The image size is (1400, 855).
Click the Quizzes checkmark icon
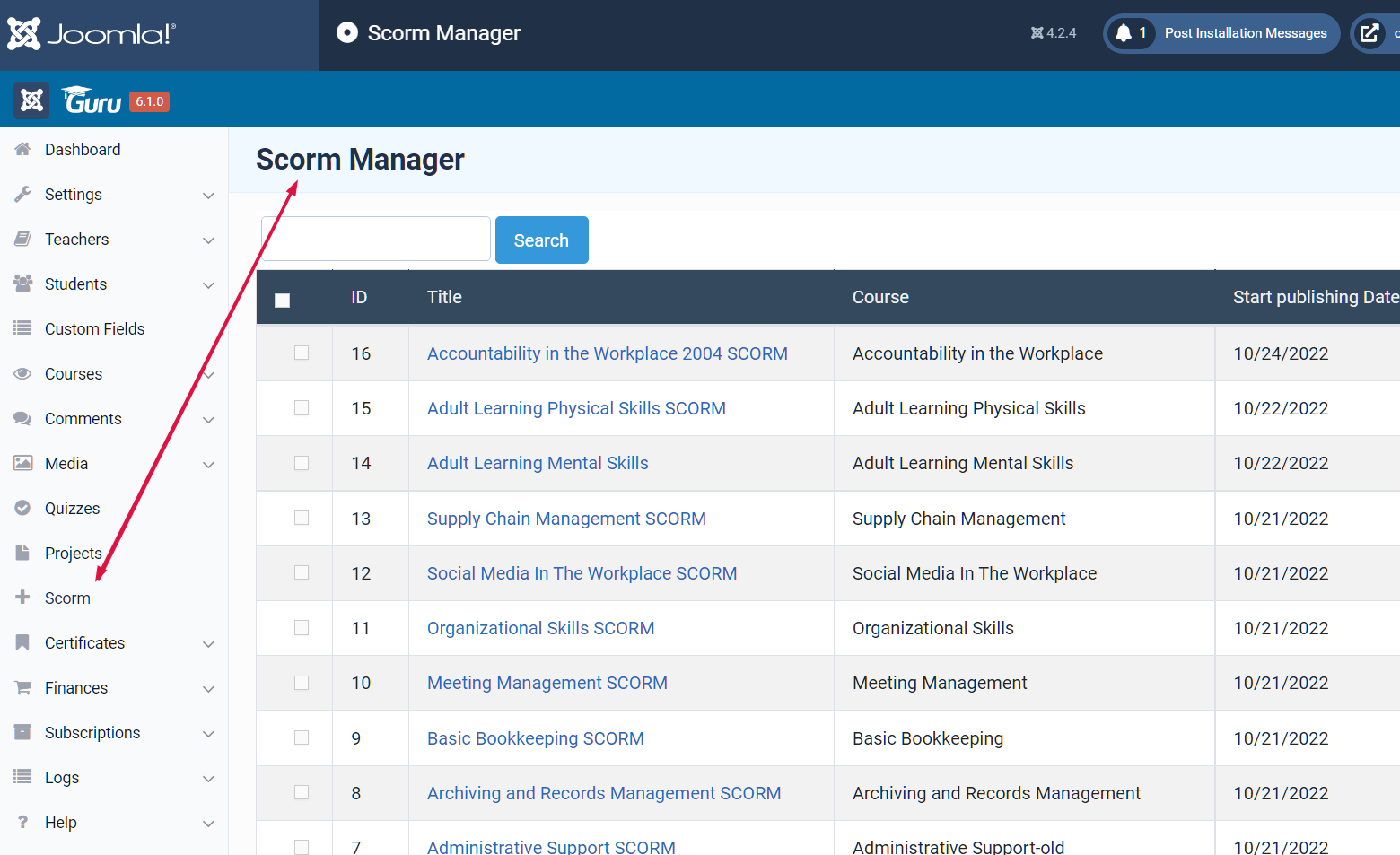click(x=22, y=508)
